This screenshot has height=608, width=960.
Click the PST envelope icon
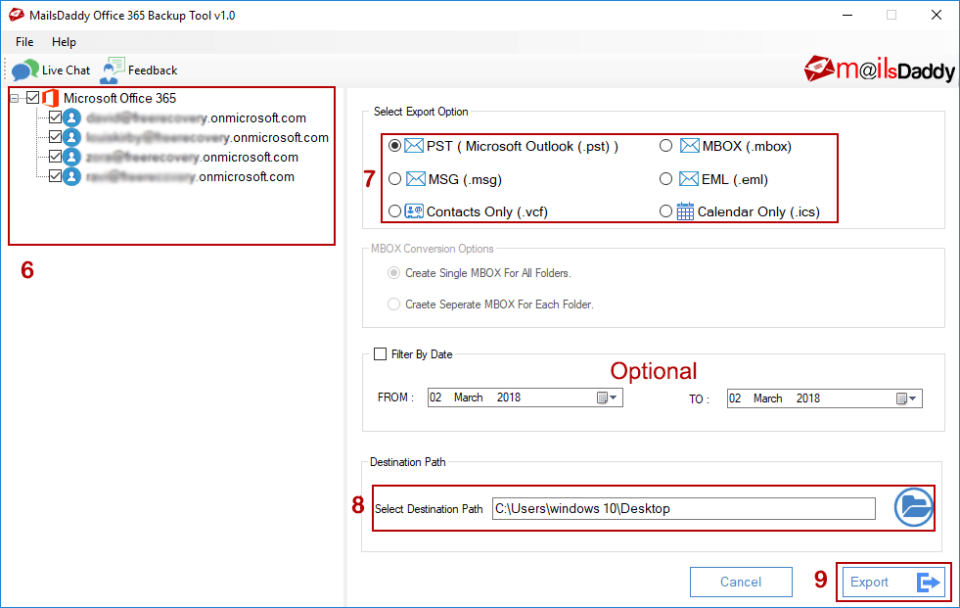pyautogui.click(x=414, y=145)
